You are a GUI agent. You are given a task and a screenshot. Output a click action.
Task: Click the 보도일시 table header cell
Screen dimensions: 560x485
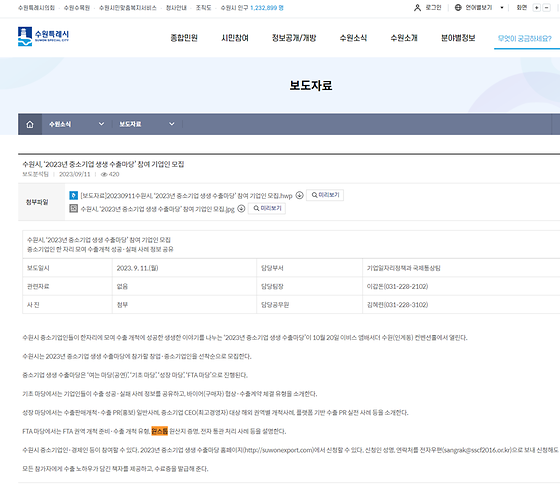[x=68, y=268]
